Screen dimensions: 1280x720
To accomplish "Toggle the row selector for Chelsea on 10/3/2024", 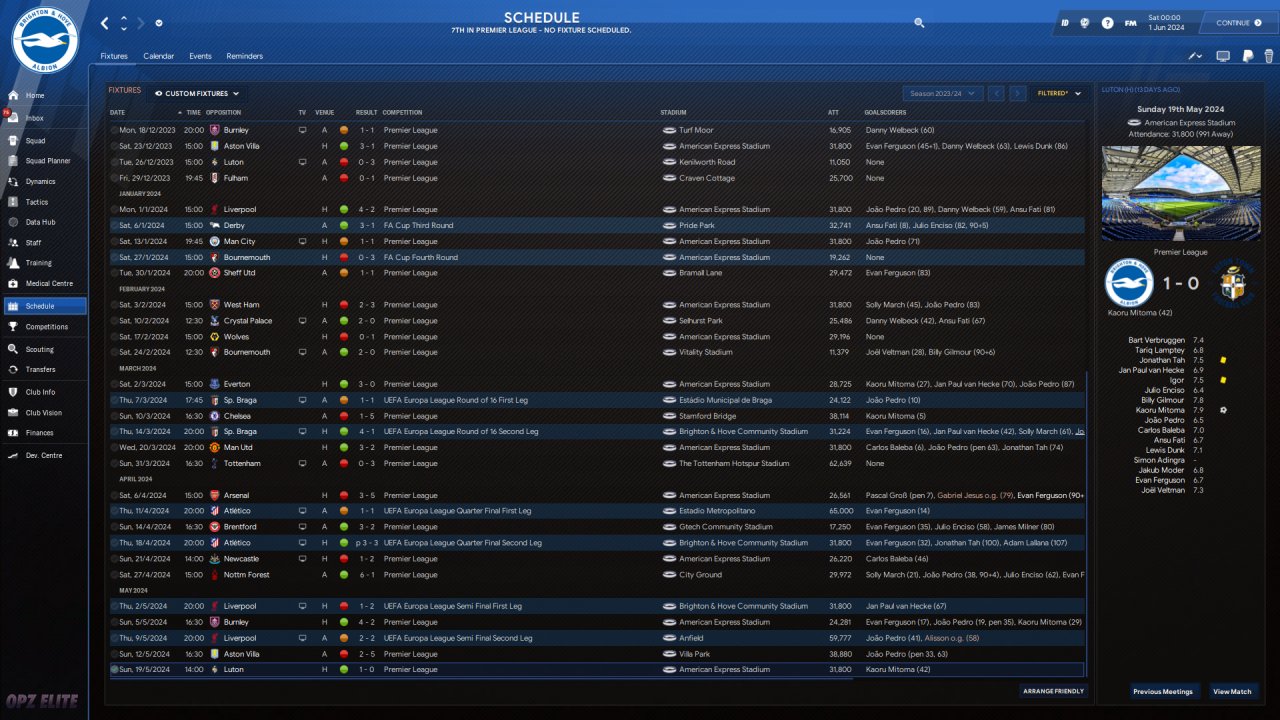I will click(x=114, y=416).
